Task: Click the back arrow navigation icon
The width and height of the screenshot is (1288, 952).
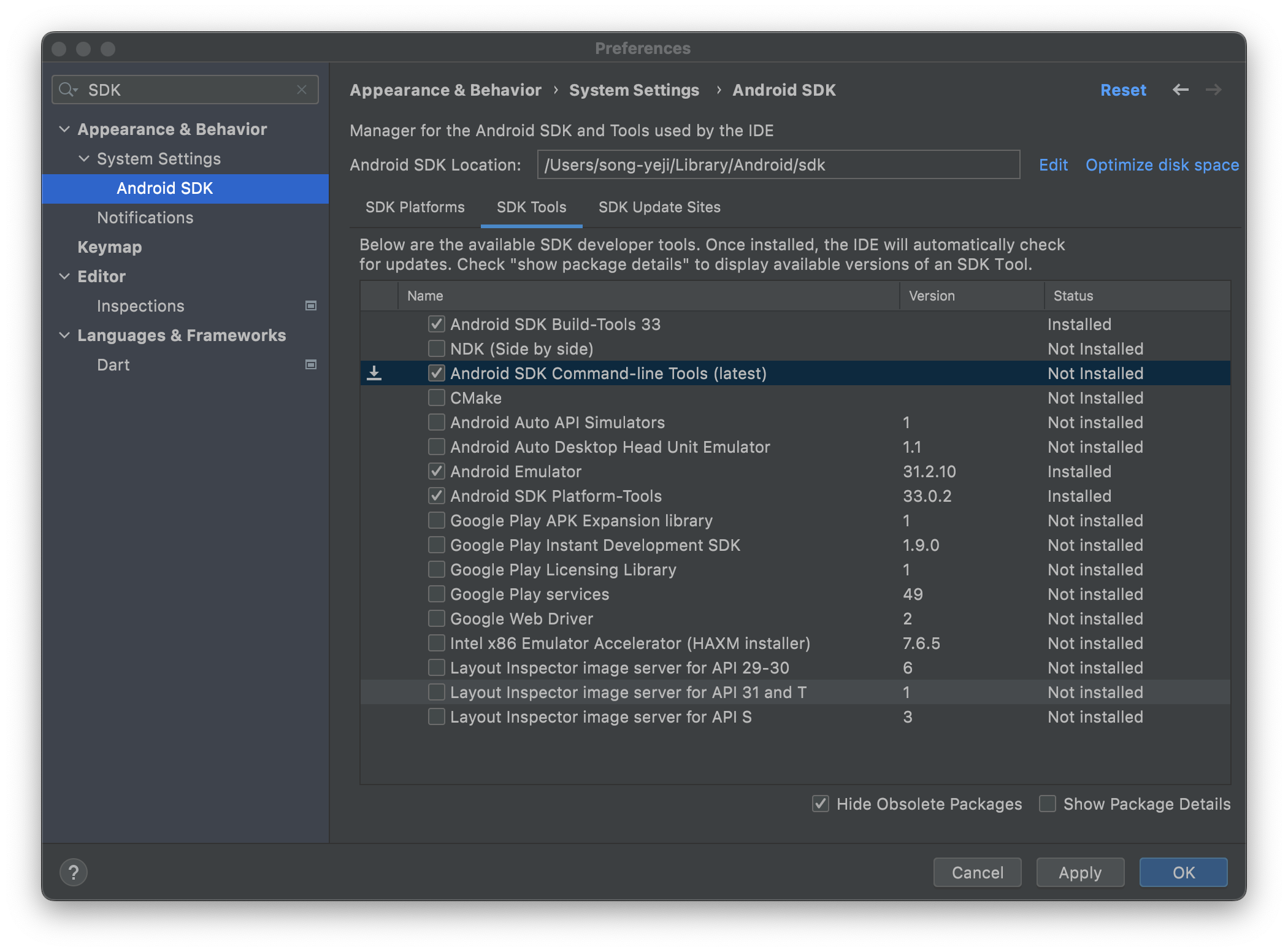Action: tap(1180, 90)
